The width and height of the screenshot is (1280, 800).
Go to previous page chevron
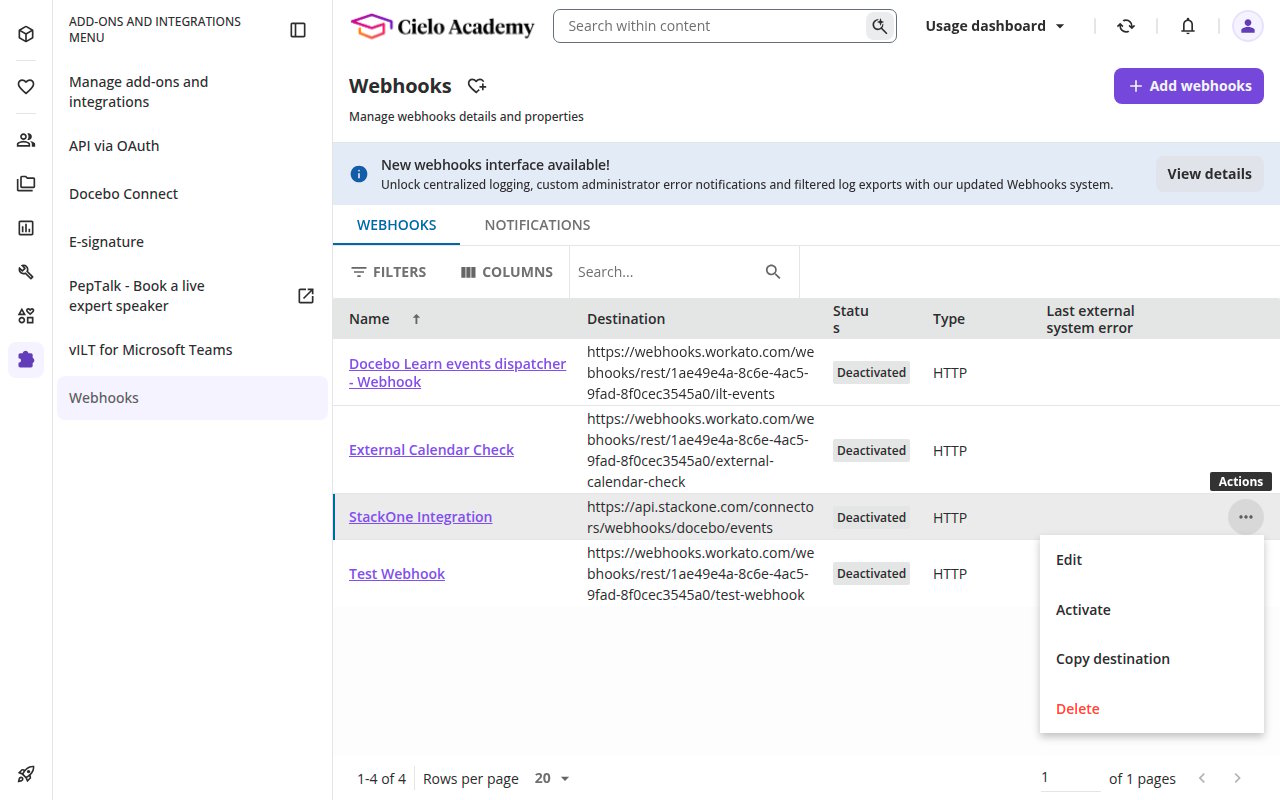[1202, 778]
